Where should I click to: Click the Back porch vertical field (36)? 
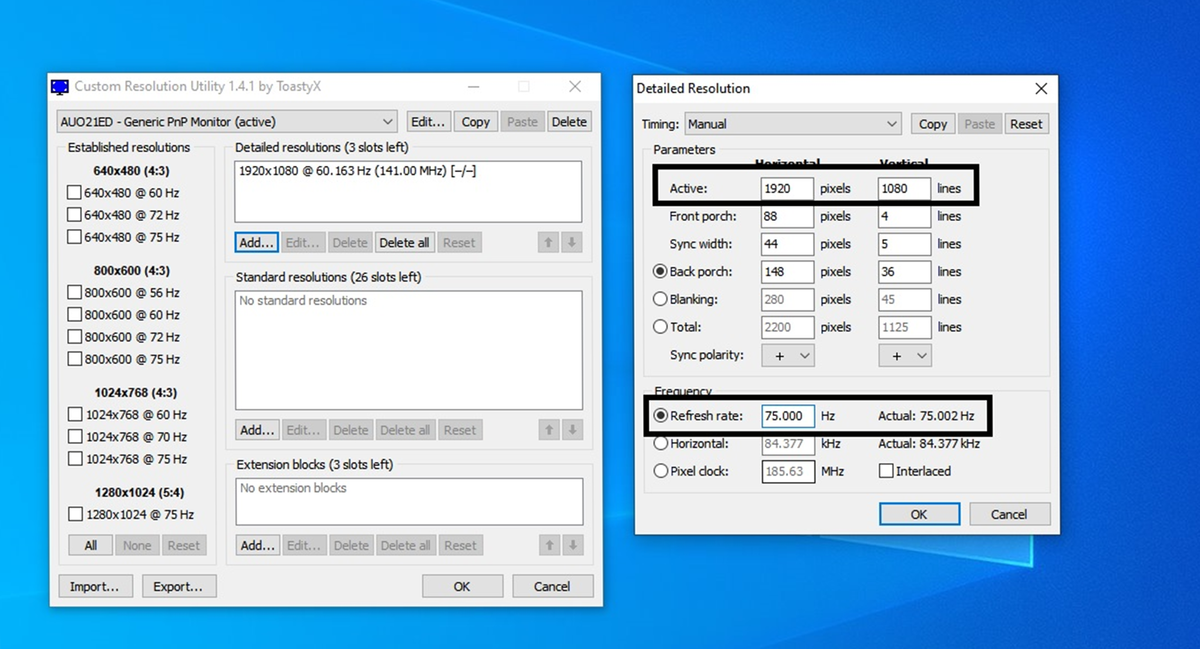click(905, 271)
